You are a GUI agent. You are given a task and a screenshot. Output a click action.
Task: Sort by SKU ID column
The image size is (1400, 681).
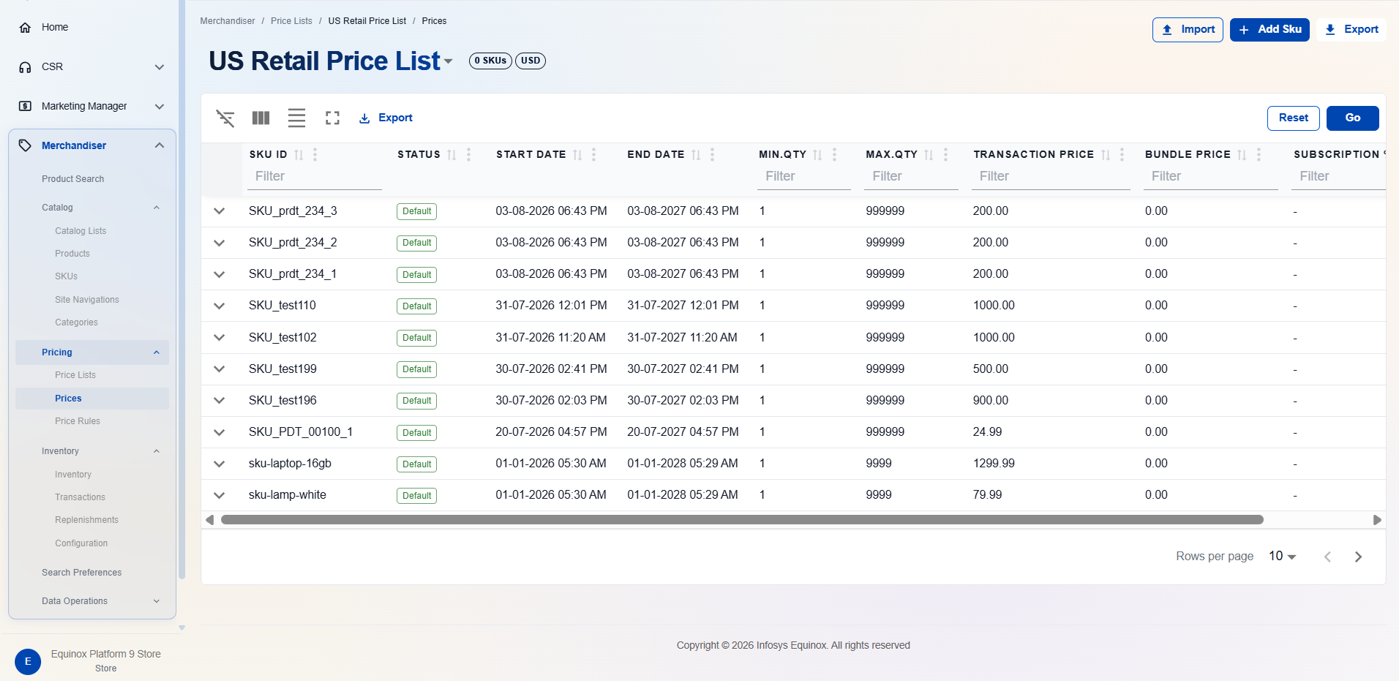click(299, 155)
